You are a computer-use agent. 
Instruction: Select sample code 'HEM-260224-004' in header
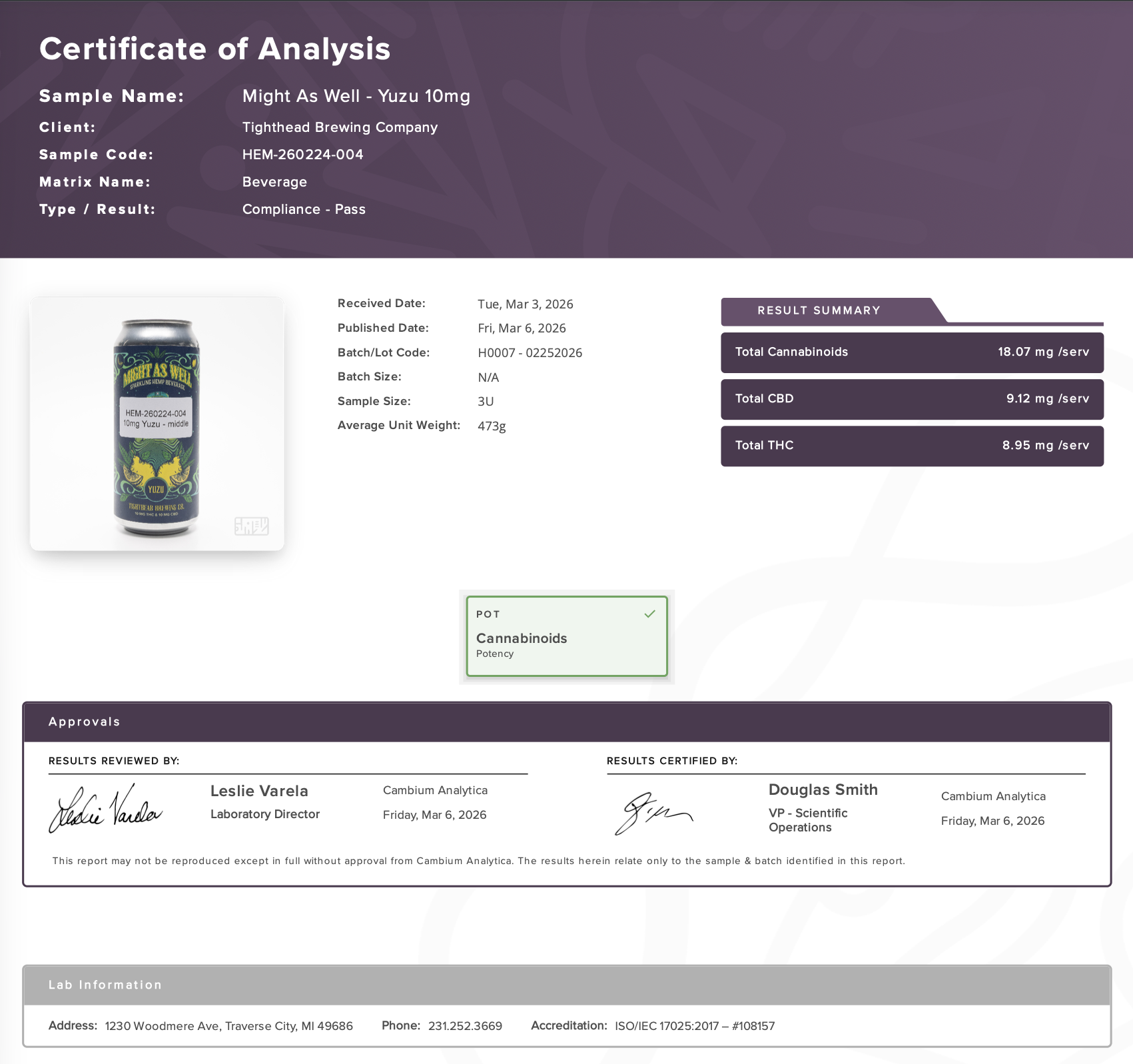303,155
